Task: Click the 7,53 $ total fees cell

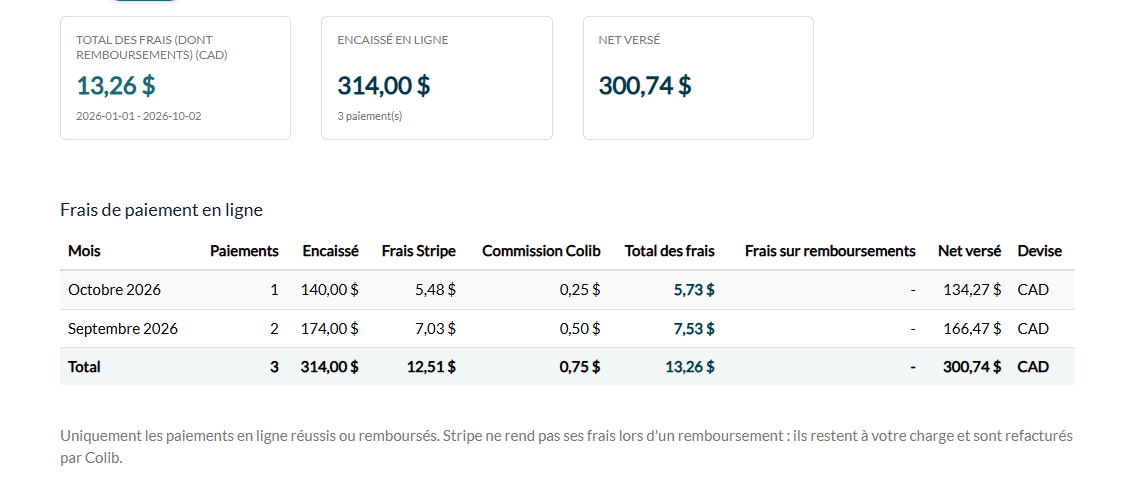Action: click(694, 328)
